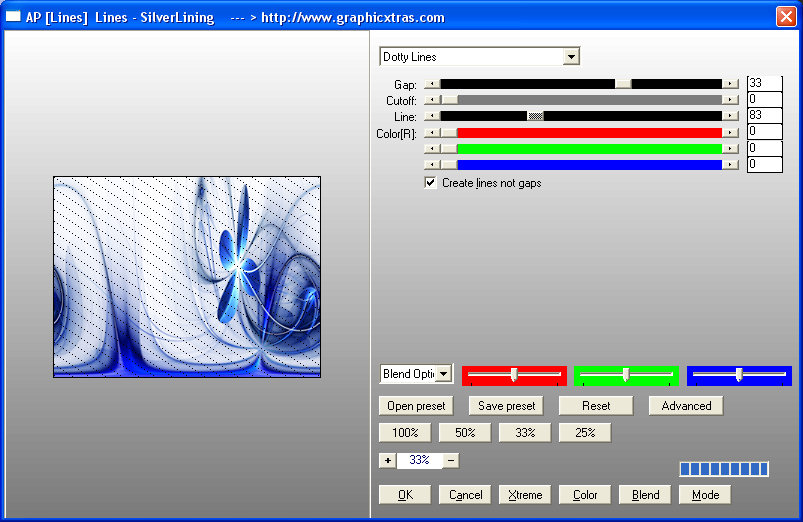This screenshot has height=522, width=803.
Task: Click the Xtreme button
Action: tap(525, 495)
